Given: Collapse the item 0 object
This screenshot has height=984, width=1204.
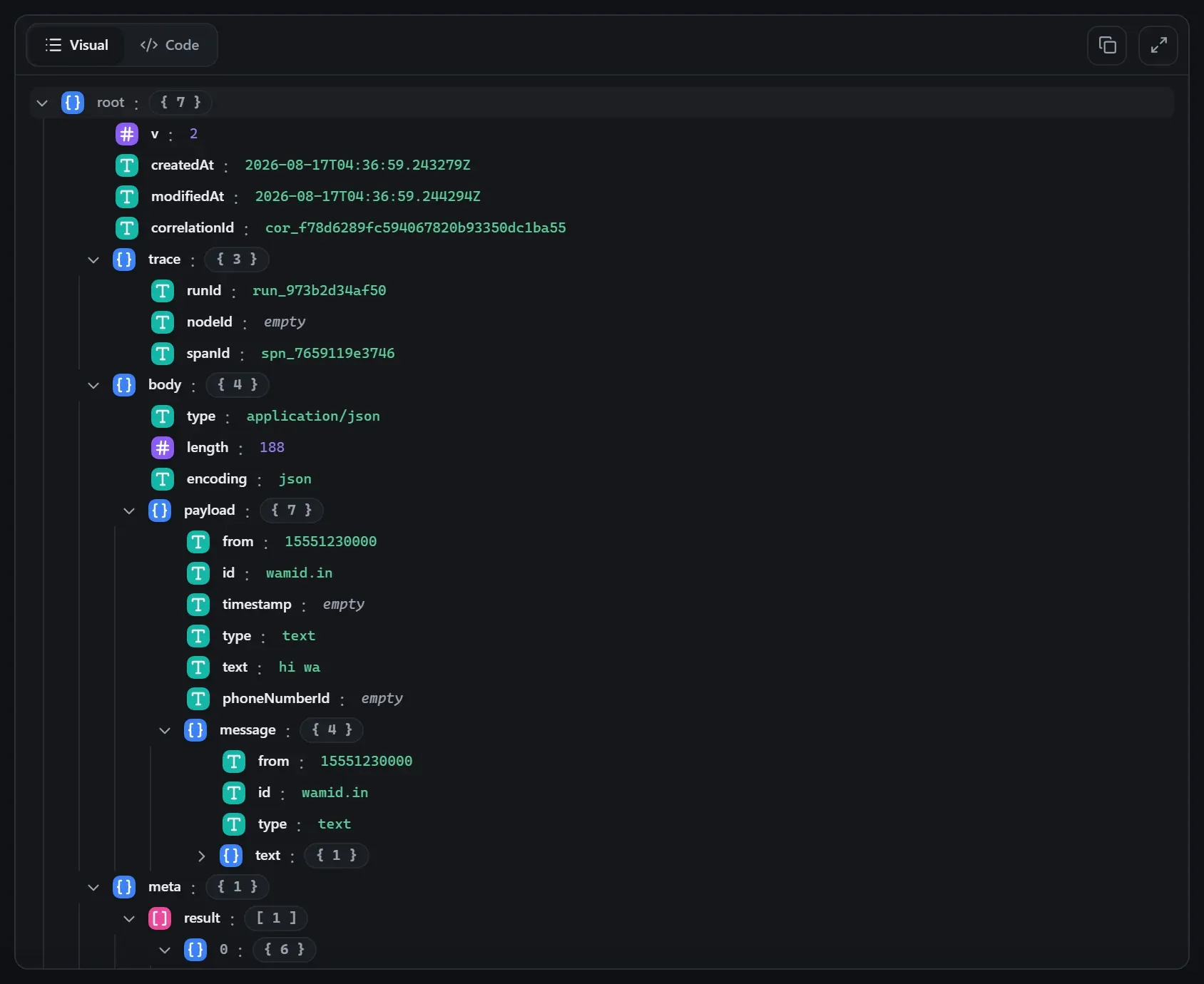Looking at the screenshot, I should coord(165,950).
